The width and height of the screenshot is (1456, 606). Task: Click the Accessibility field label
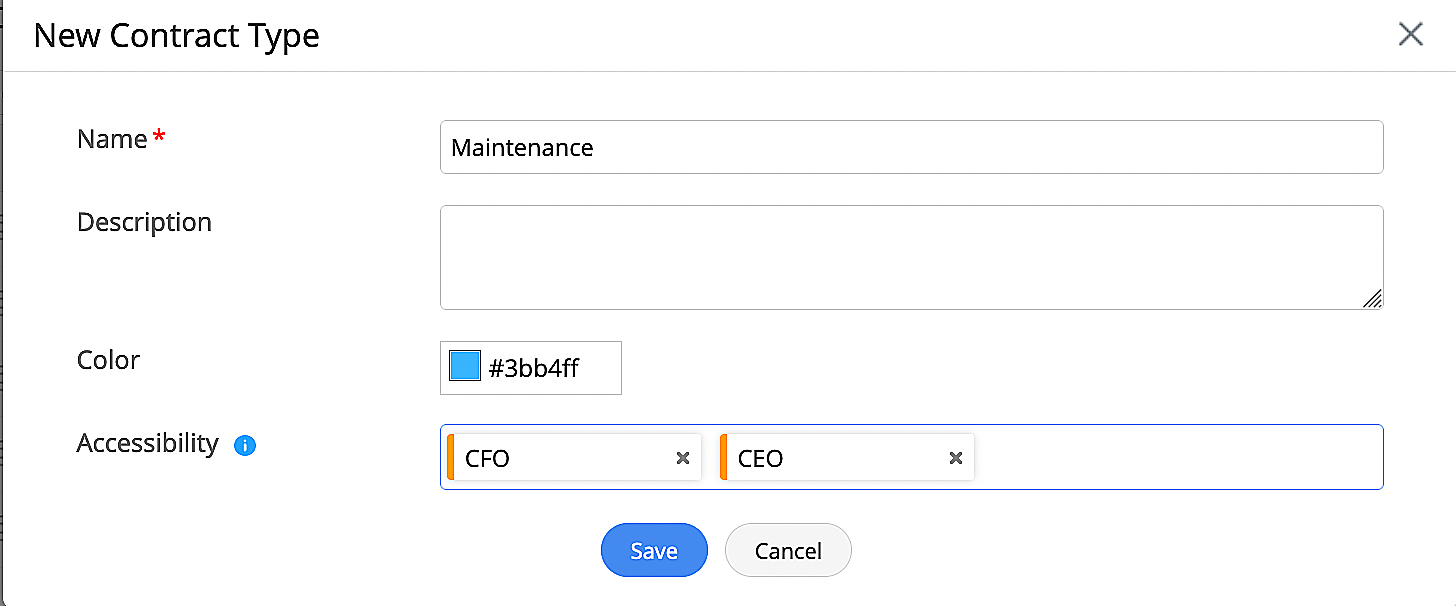tap(147, 443)
